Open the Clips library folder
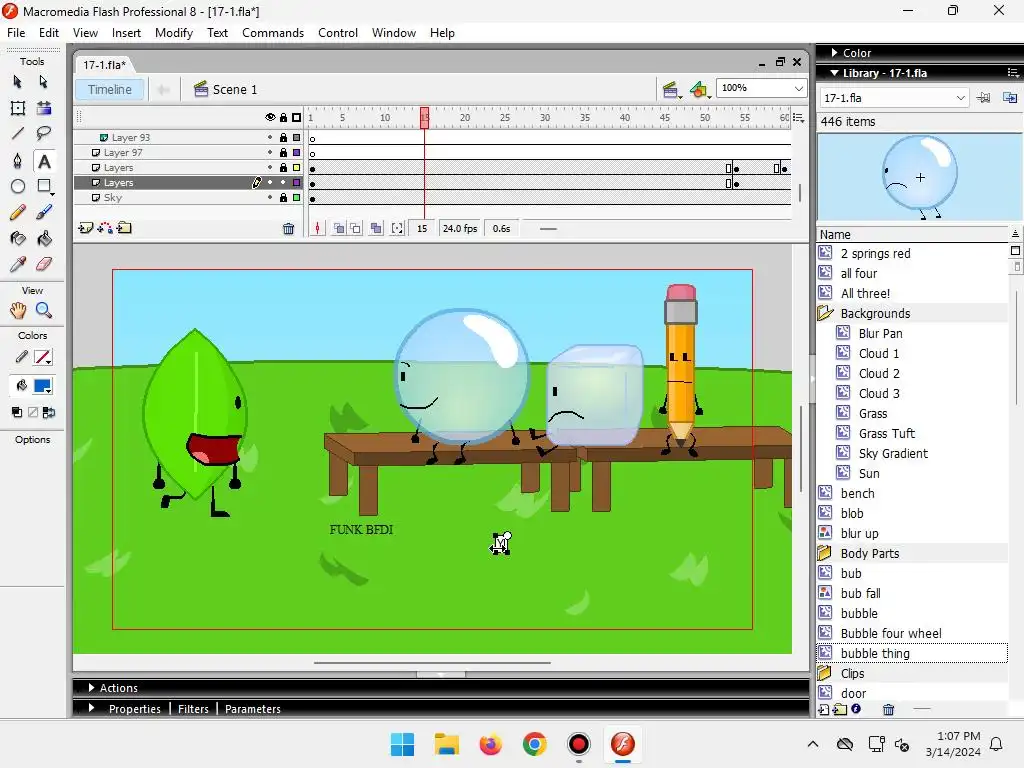This screenshot has width=1024, height=768. pos(825,673)
